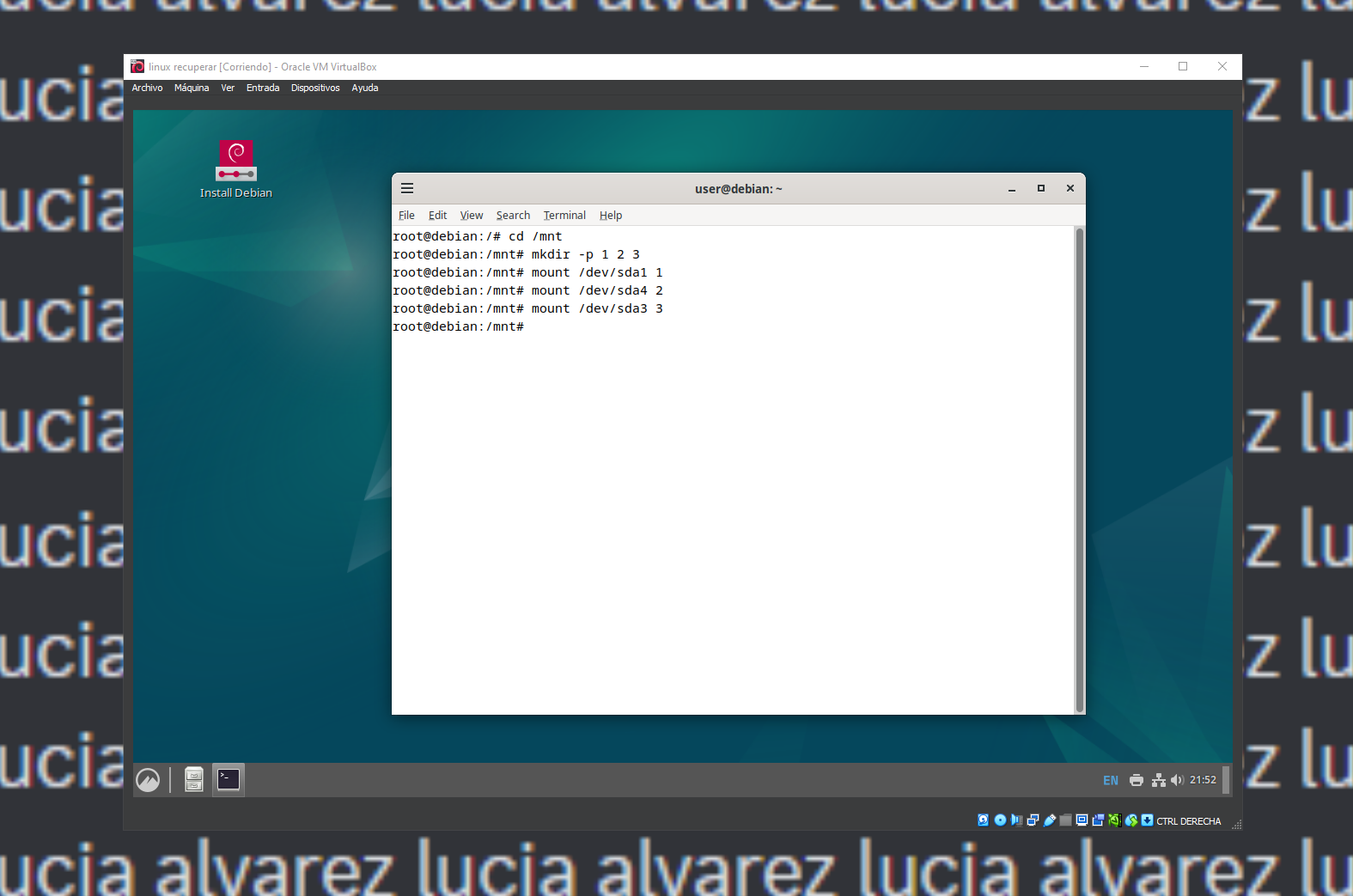1353x896 pixels.
Task: Click the EN keyboard layout indicator
Action: click(x=1111, y=780)
